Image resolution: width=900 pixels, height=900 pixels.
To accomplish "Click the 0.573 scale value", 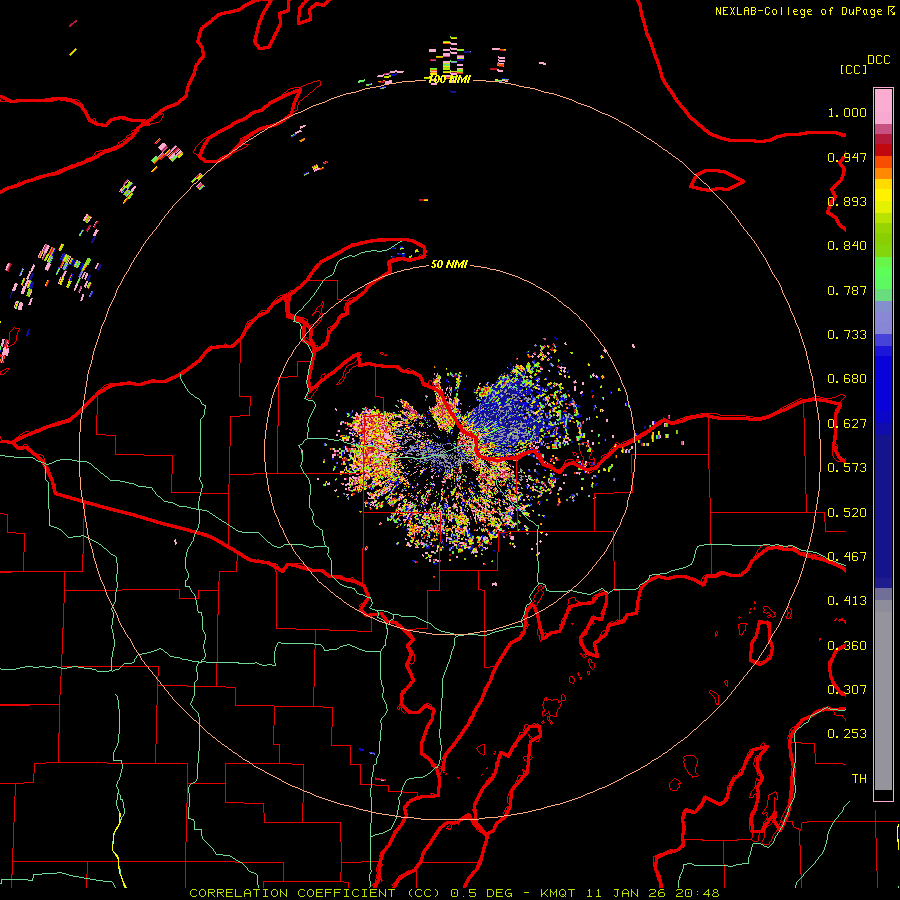I will 847,468.
